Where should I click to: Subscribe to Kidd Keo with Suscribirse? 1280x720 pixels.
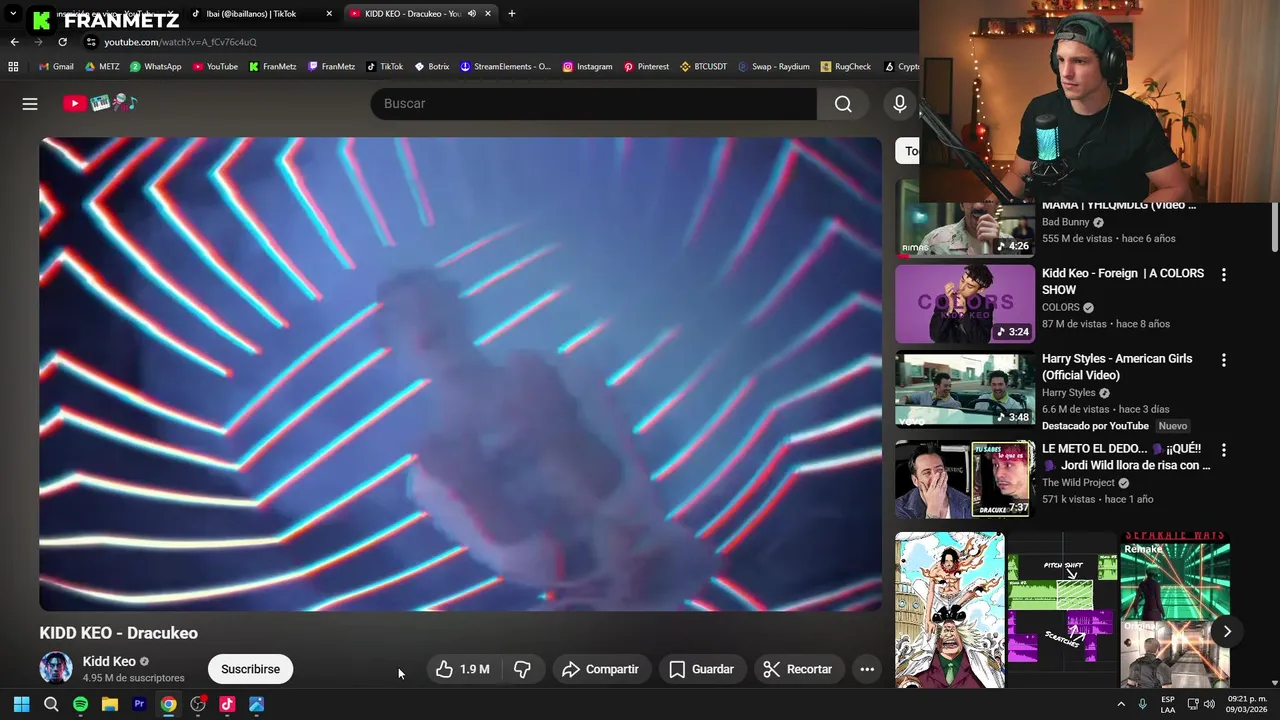pyautogui.click(x=250, y=669)
